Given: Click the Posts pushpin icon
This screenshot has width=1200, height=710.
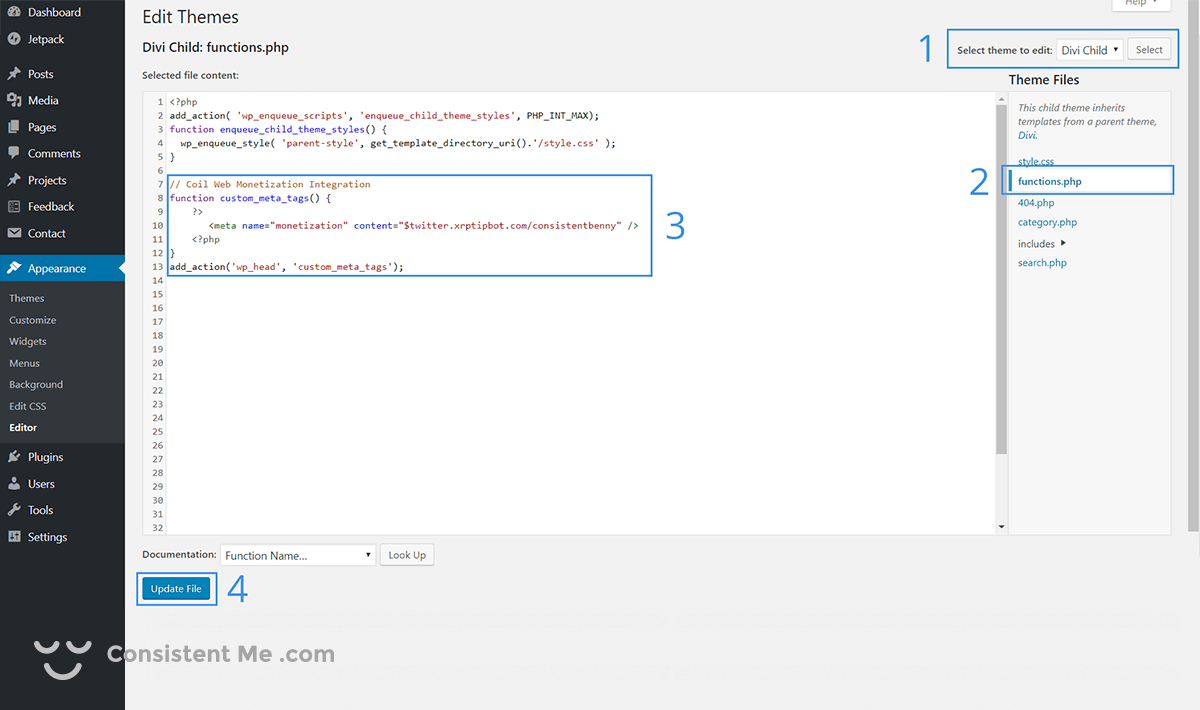Looking at the screenshot, I should click(x=14, y=74).
